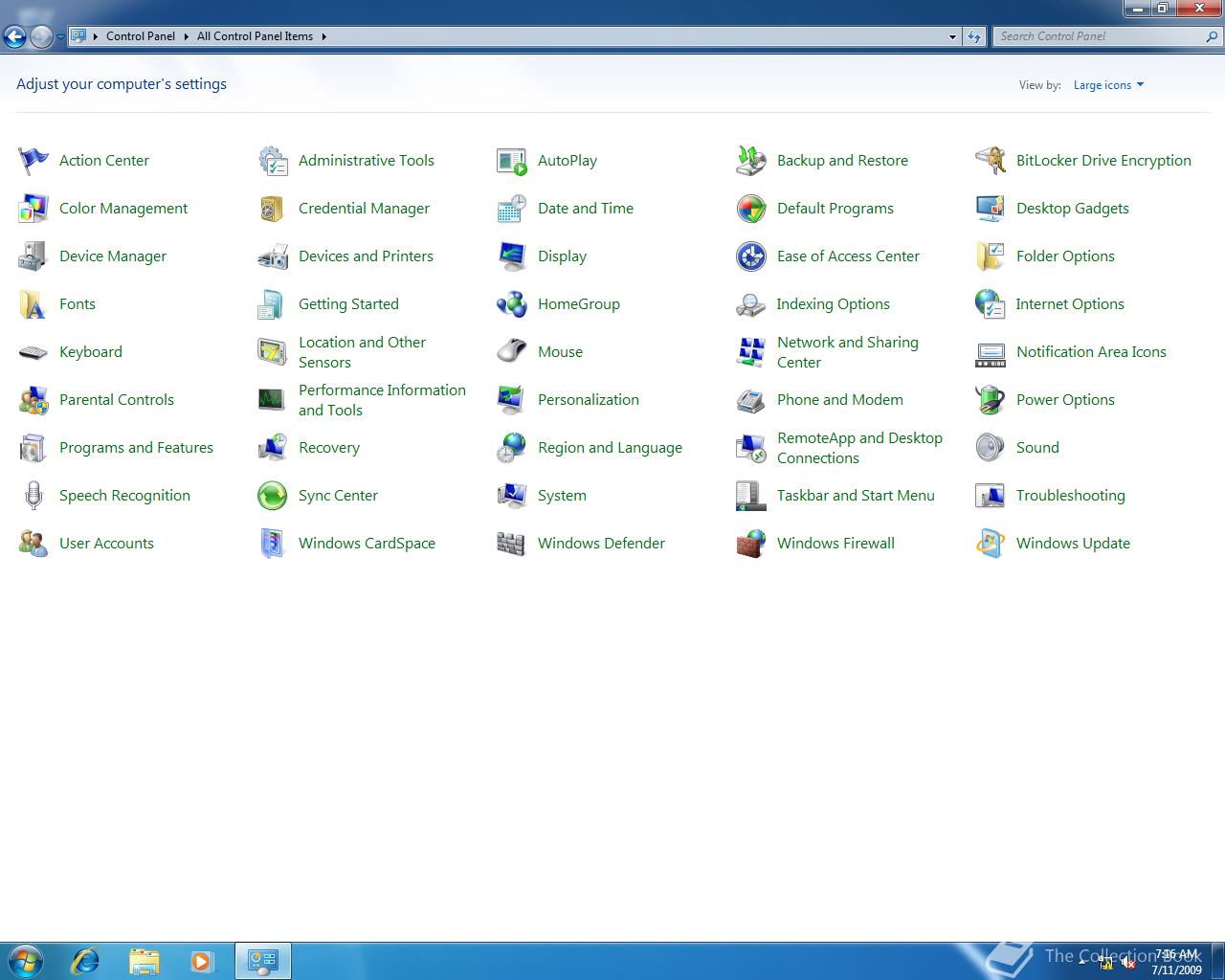Expand the arrow after All Control Panel Items
The height and width of the screenshot is (980, 1225).
[x=323, y=36]
